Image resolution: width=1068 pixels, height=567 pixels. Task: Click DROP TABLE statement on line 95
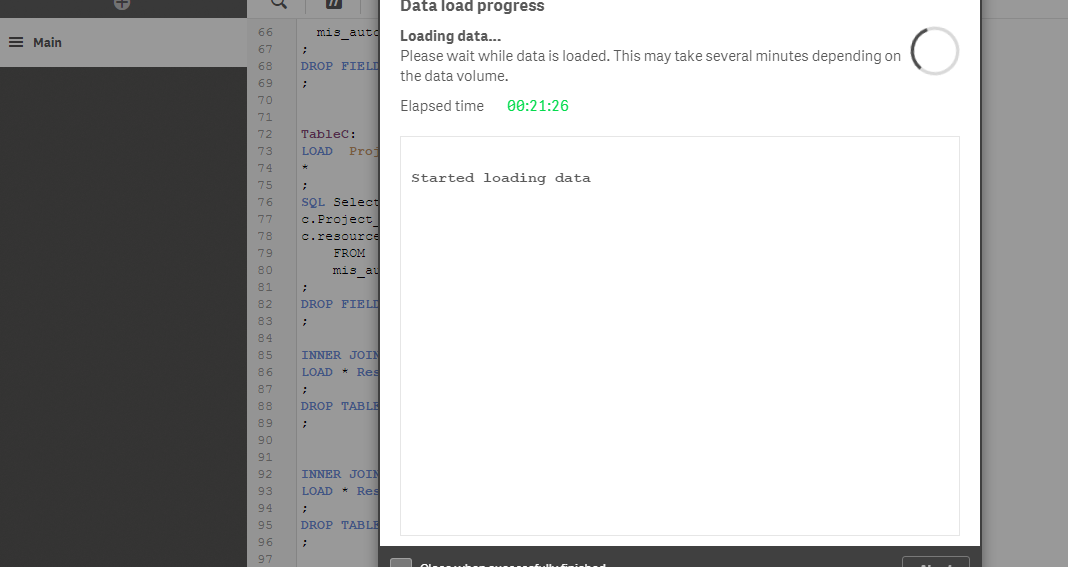[340, 525]
